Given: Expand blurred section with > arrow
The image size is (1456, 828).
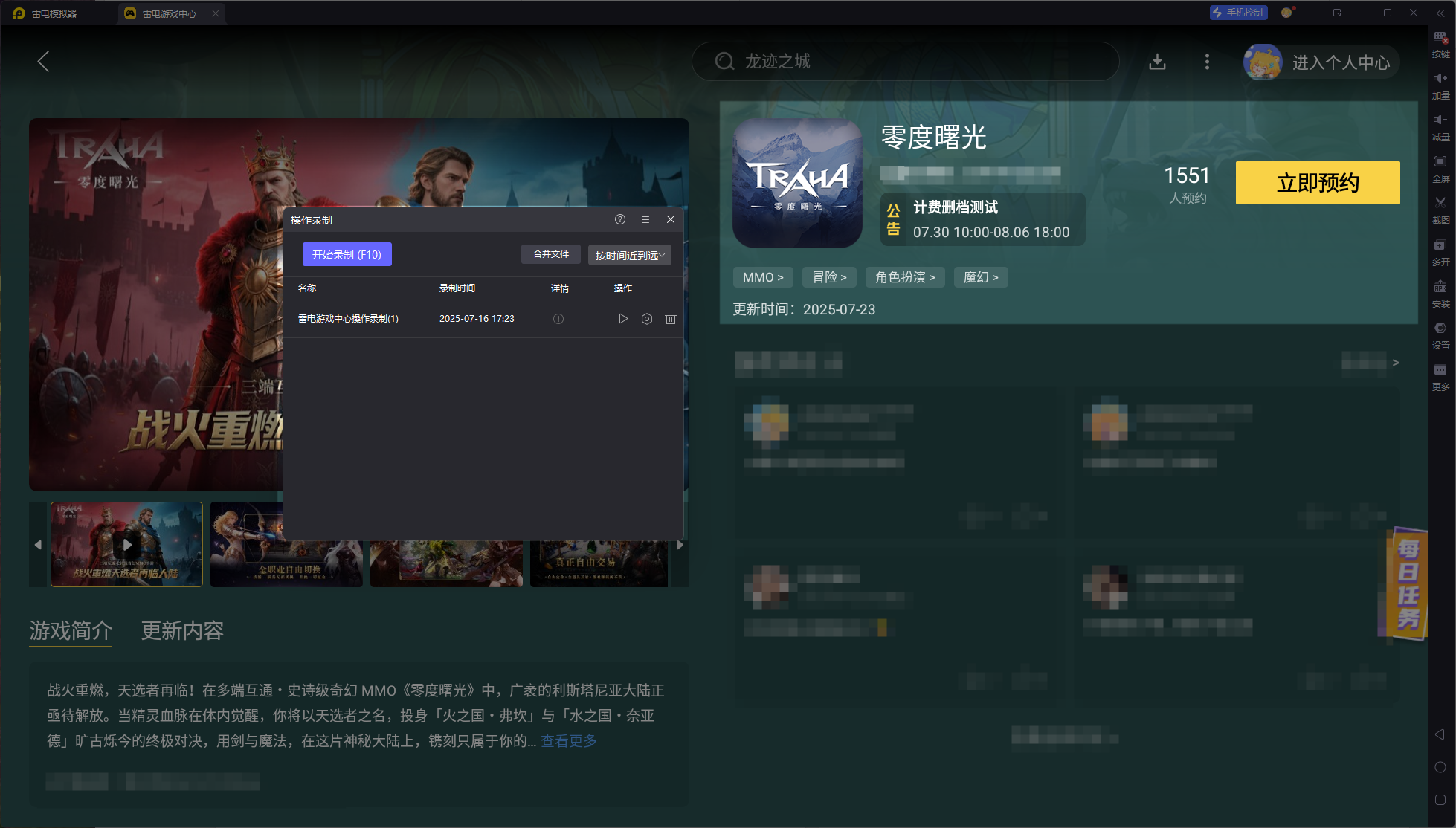Looking at the screenshot, I should pyautogui.click(x=1396, y=363).
